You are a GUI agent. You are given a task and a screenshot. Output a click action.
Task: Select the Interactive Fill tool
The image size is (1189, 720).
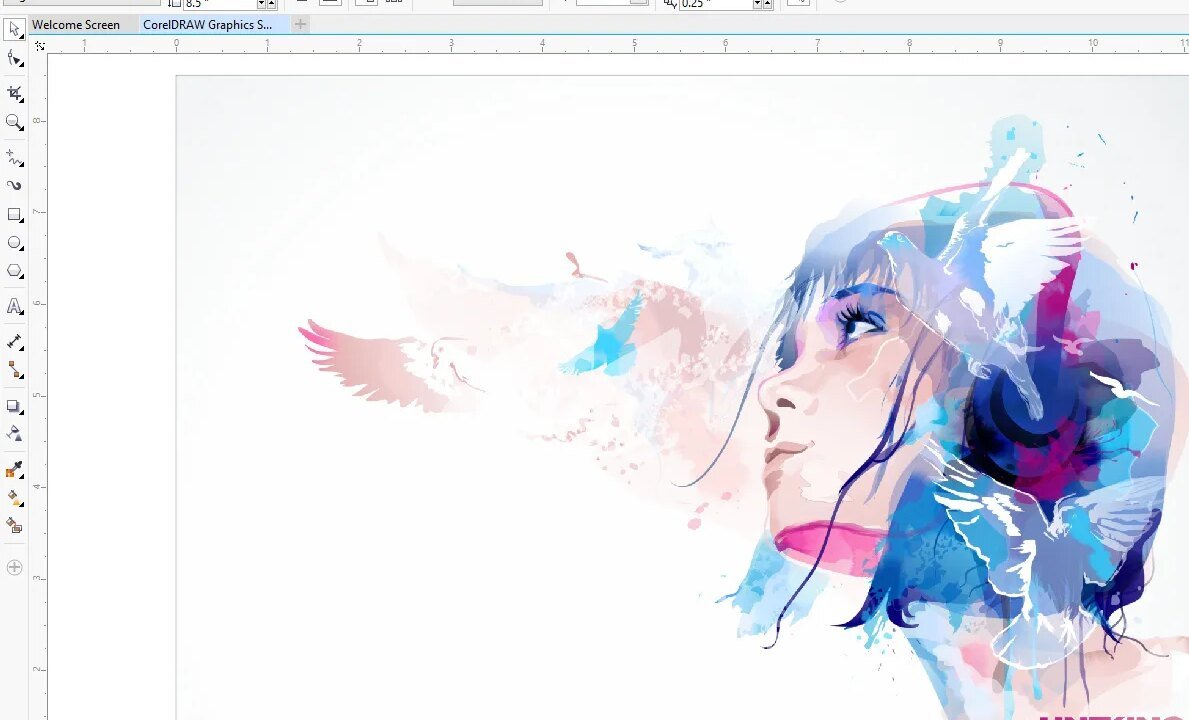(x=14, y=497)
